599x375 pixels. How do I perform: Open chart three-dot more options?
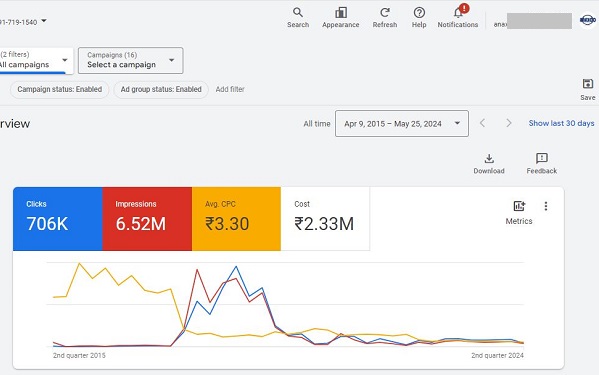546,206
